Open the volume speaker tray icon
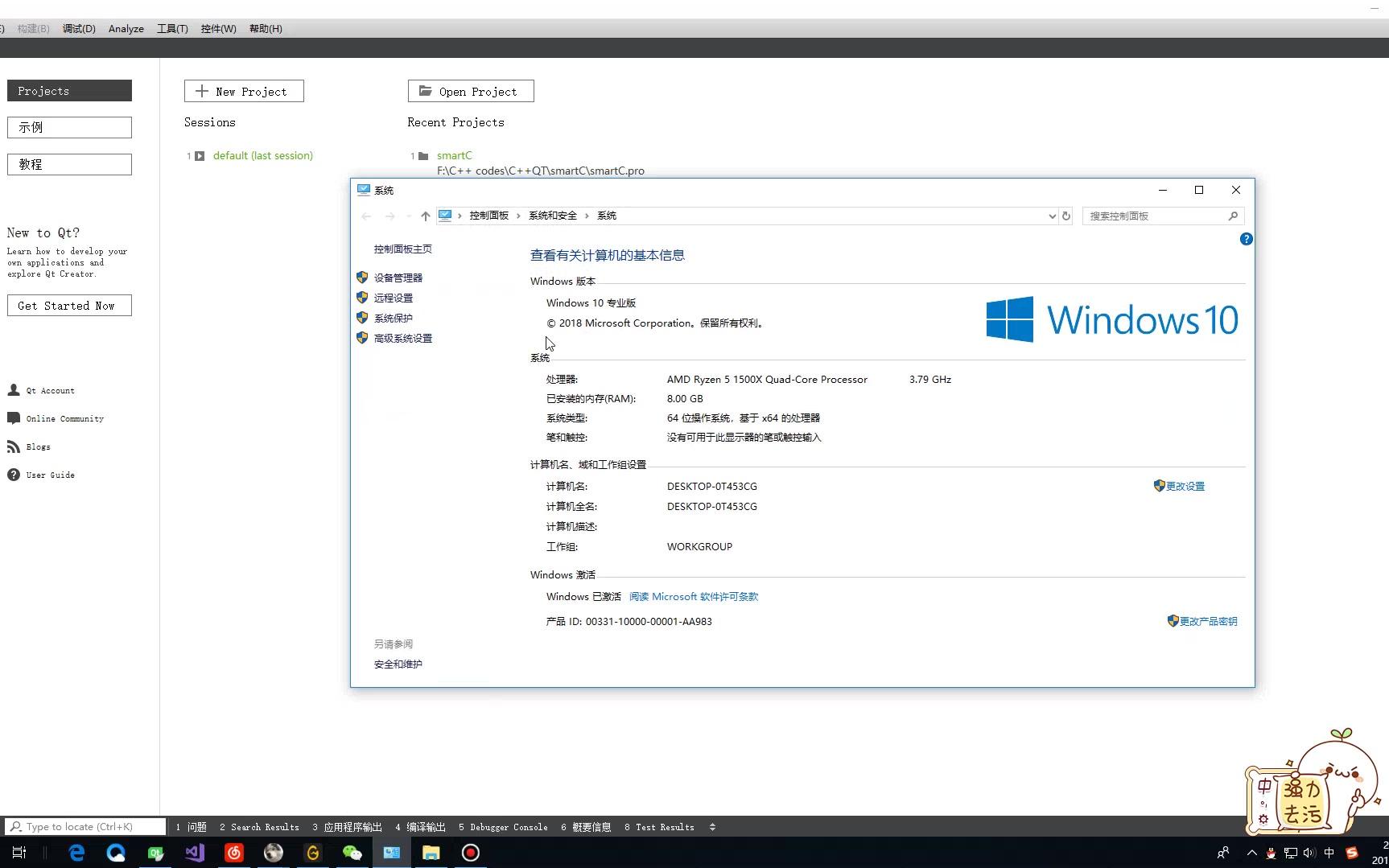 click(1309, 853)
